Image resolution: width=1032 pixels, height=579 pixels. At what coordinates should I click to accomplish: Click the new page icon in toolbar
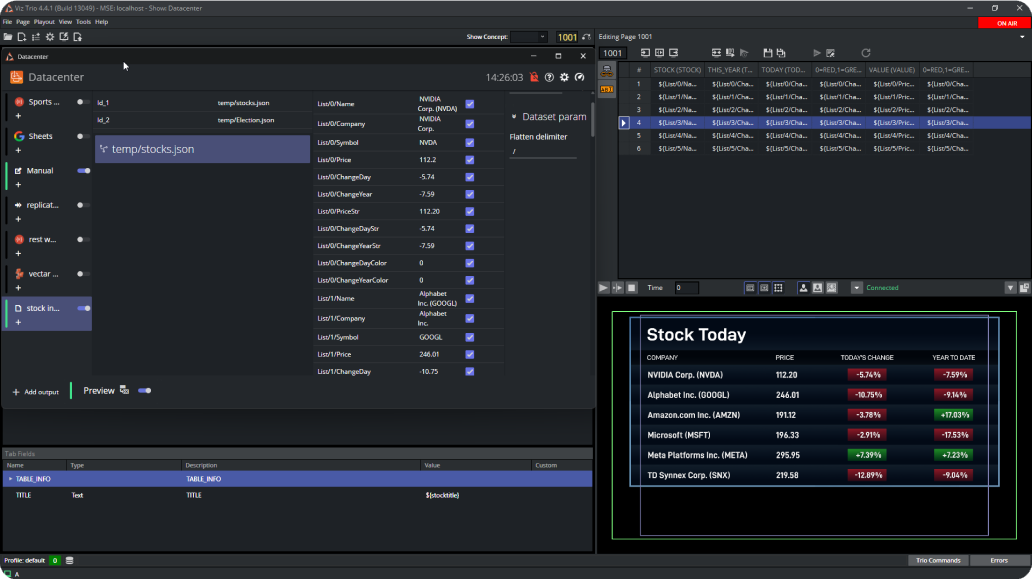(x=22, y=37)
